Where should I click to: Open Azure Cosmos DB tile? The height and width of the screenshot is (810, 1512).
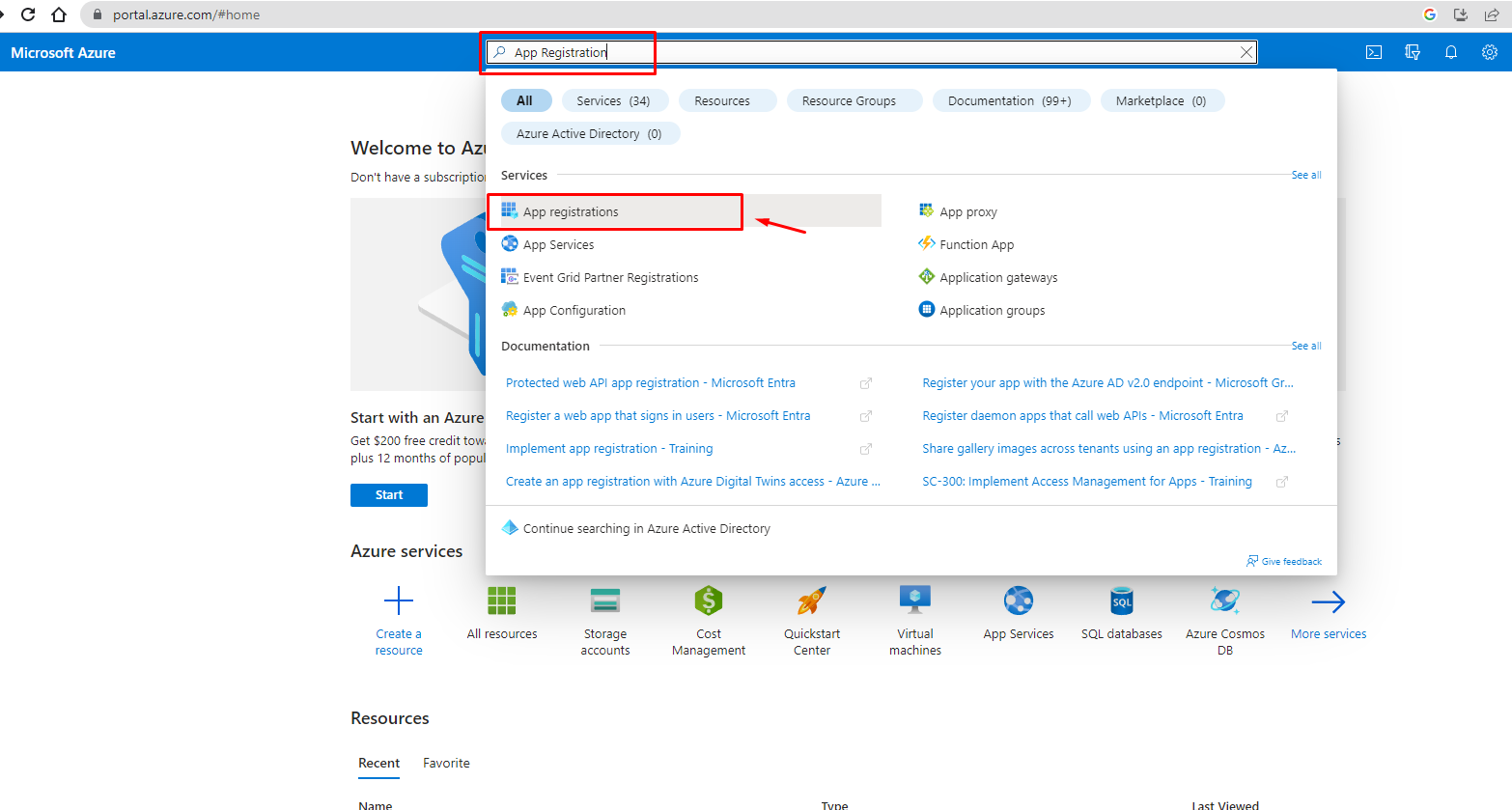coord(1225,621)
